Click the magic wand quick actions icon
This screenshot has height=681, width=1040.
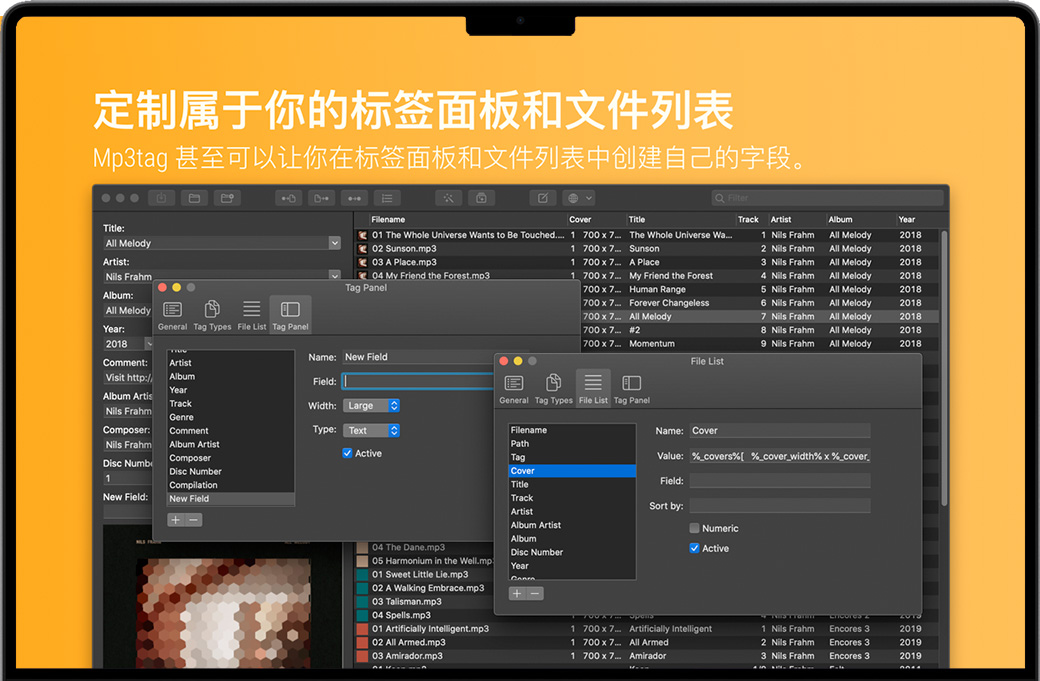pyautogui.click(x=449, y=198)
